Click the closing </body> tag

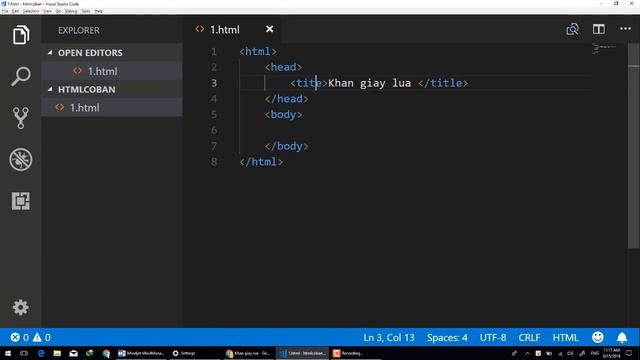[x=287, y=146]
